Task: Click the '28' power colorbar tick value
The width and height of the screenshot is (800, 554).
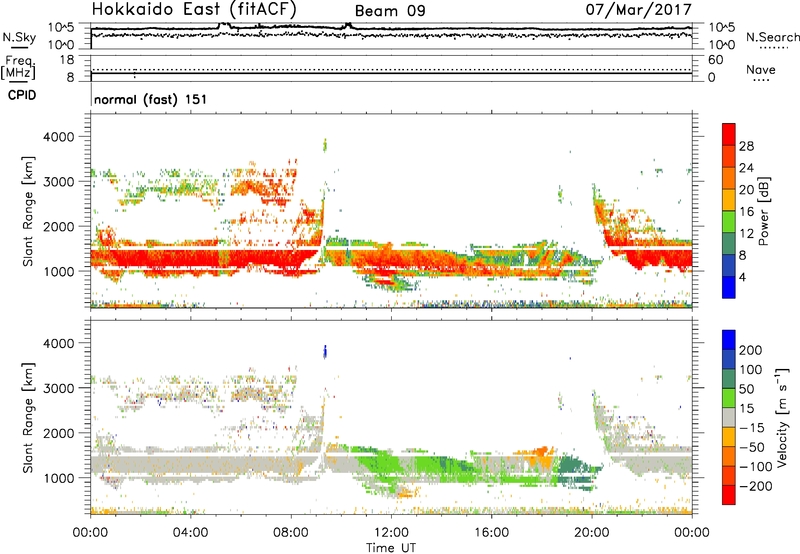Action: point(746,146)
